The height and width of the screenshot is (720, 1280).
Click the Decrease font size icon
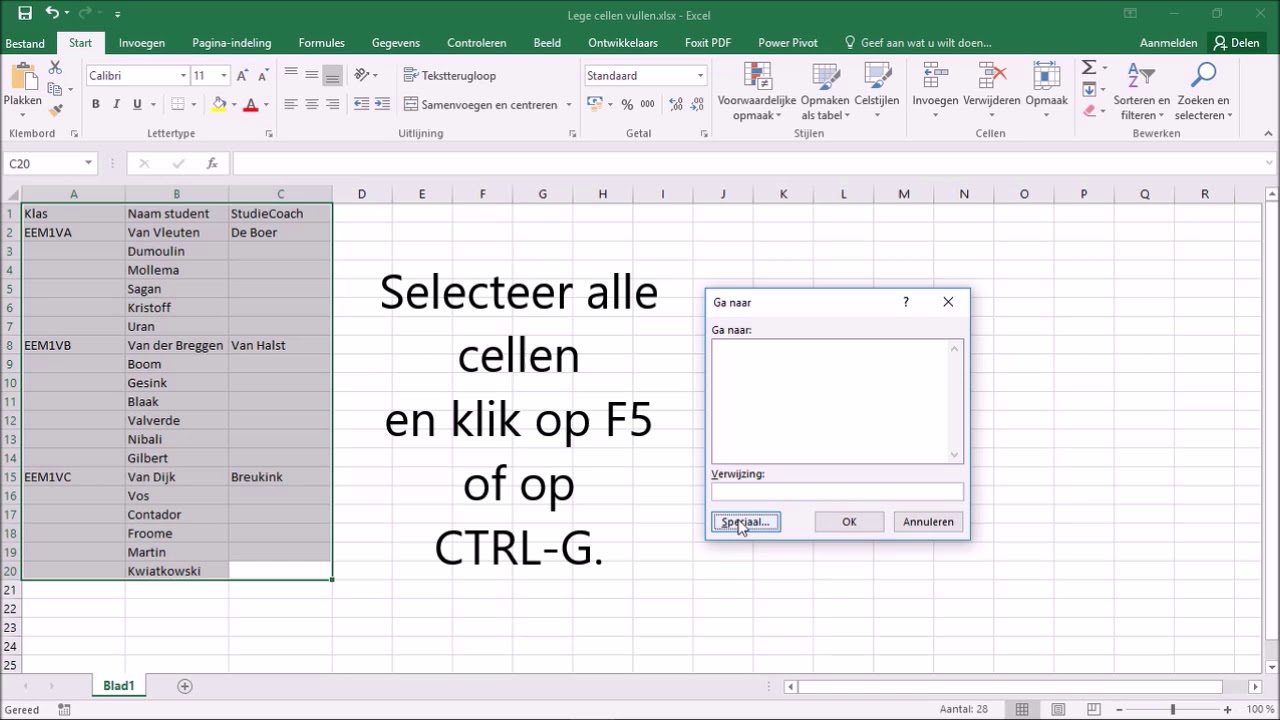click(x=263, y=76)
